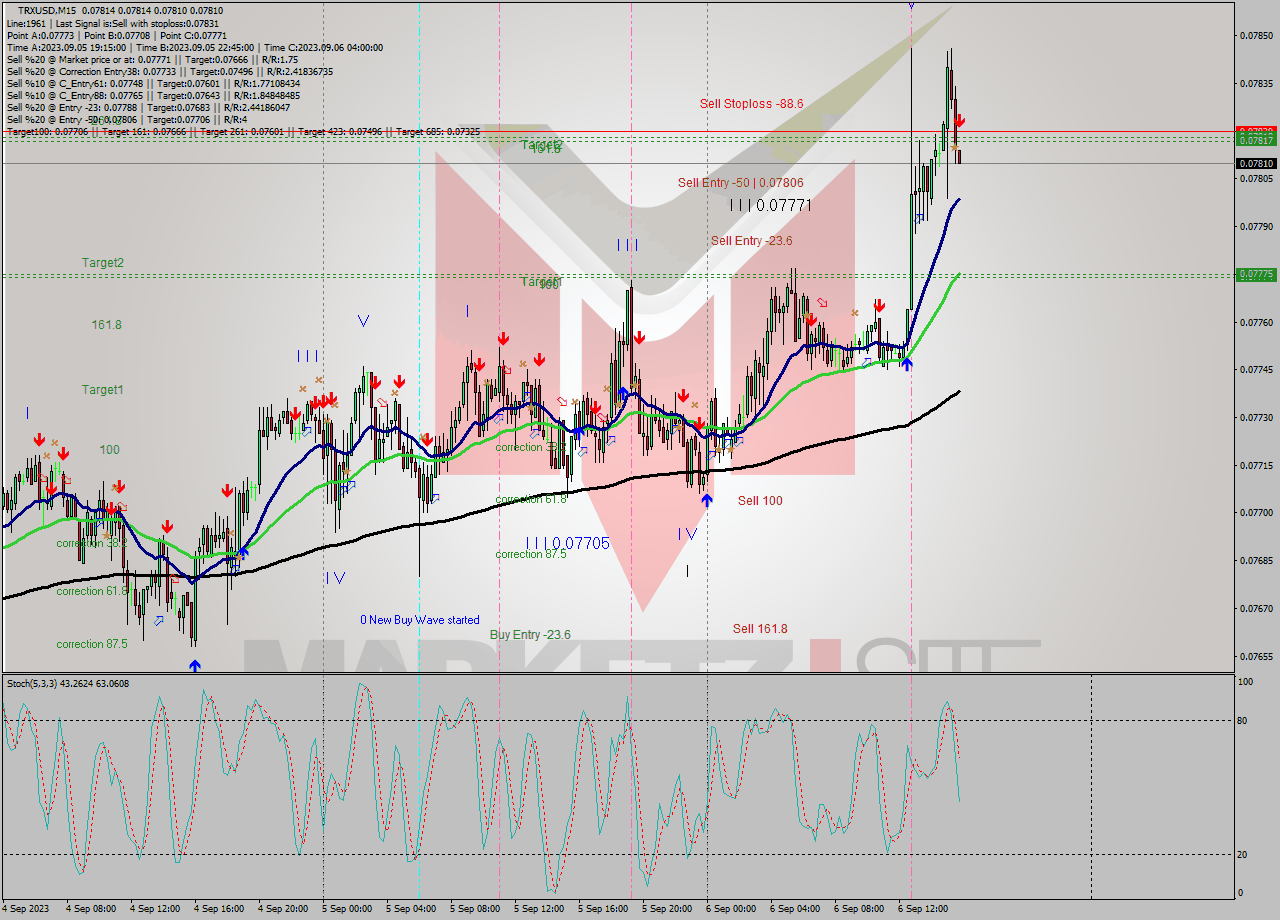Select the '6 Sep 12:00' time label

tap(923, 909)
